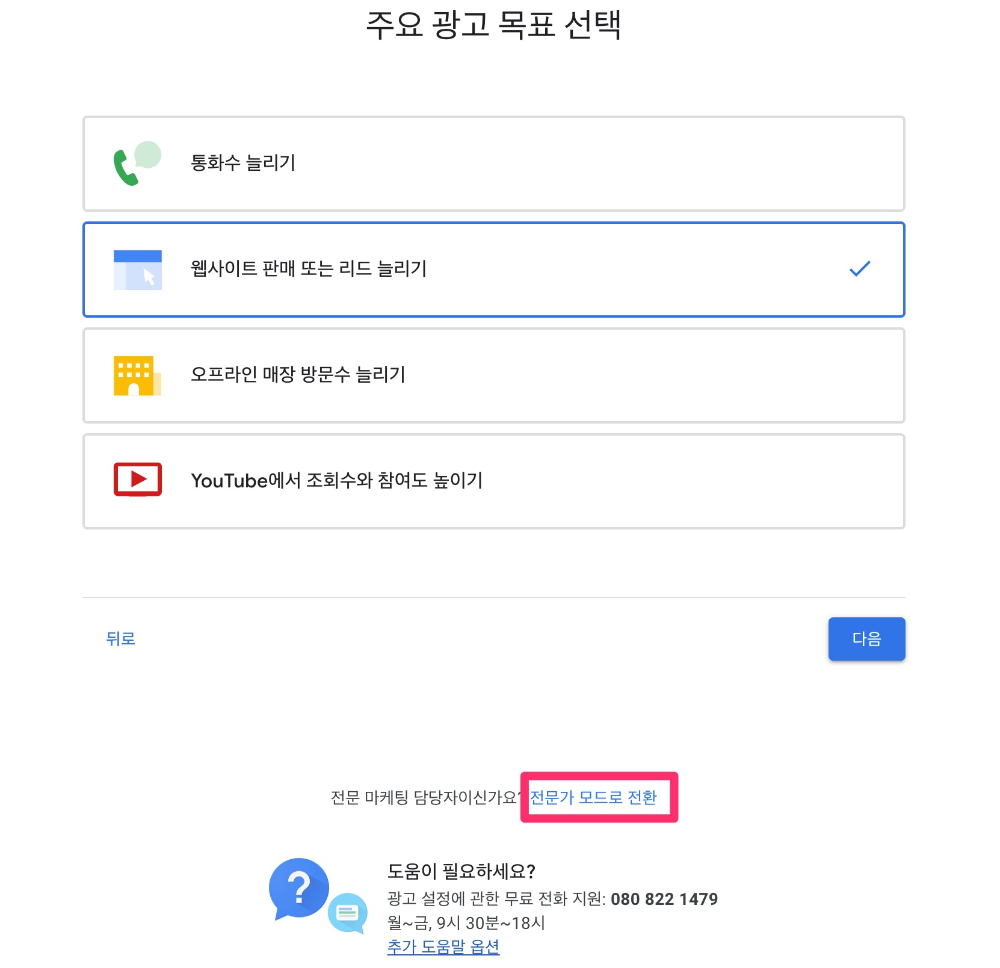
Task: Click the blue website window icon
Action: (x=137, y=270)
